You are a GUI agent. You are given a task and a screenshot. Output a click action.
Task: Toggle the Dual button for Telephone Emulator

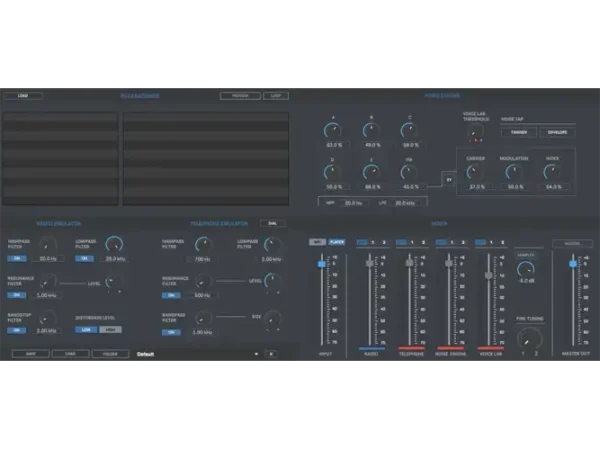coord(273,223)
